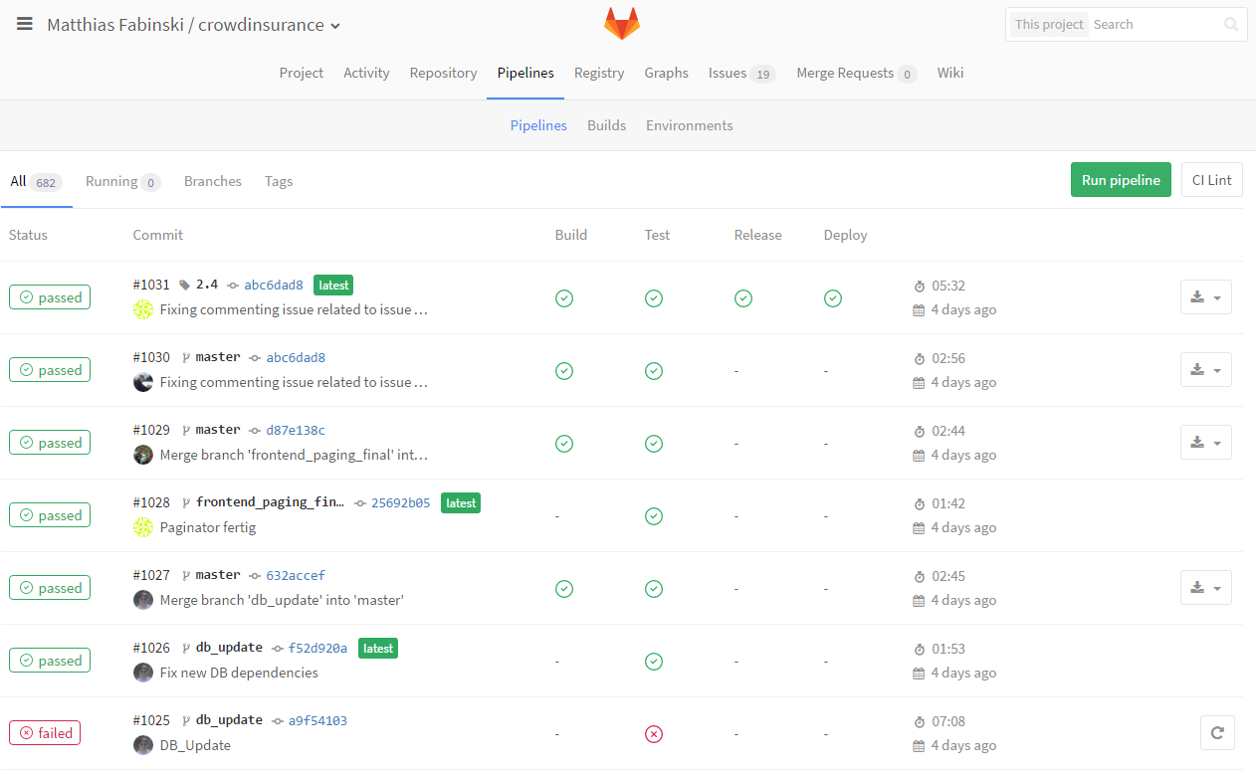Viewport: 1256px width, 775px height.
Task: Click Test stage passed icon for #1028
Action: point(654,516)
